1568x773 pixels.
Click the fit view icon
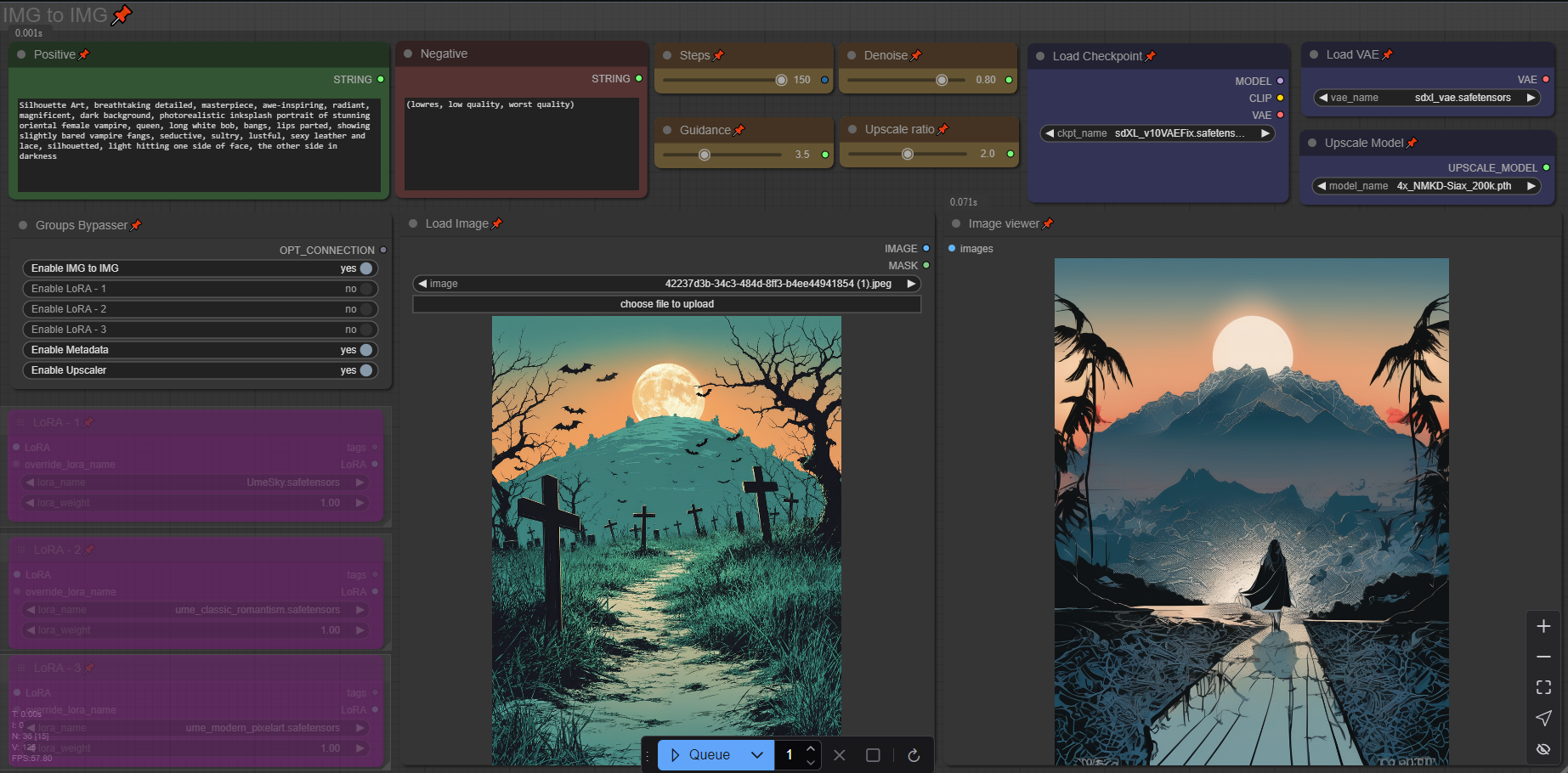(1543, 687)
